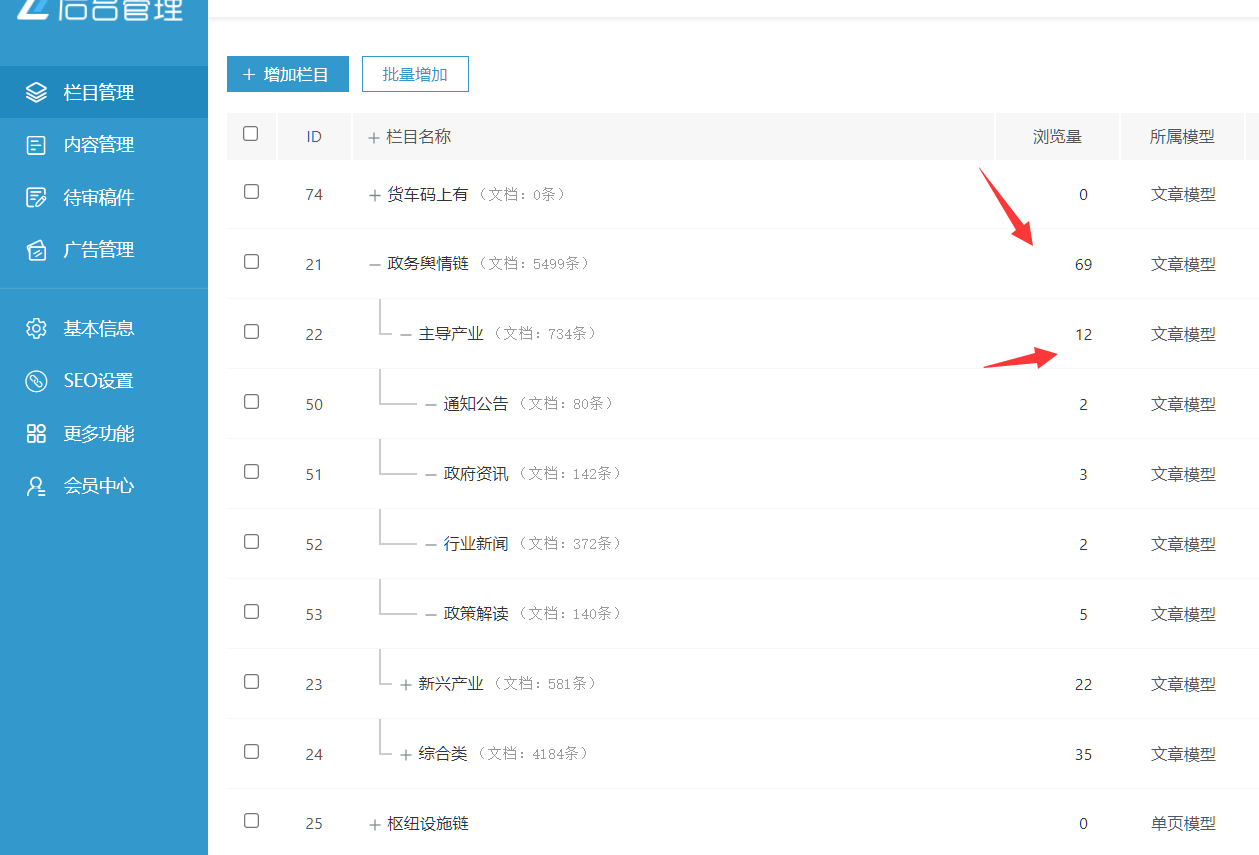Click the 综合类 column name

click(443, 754)
